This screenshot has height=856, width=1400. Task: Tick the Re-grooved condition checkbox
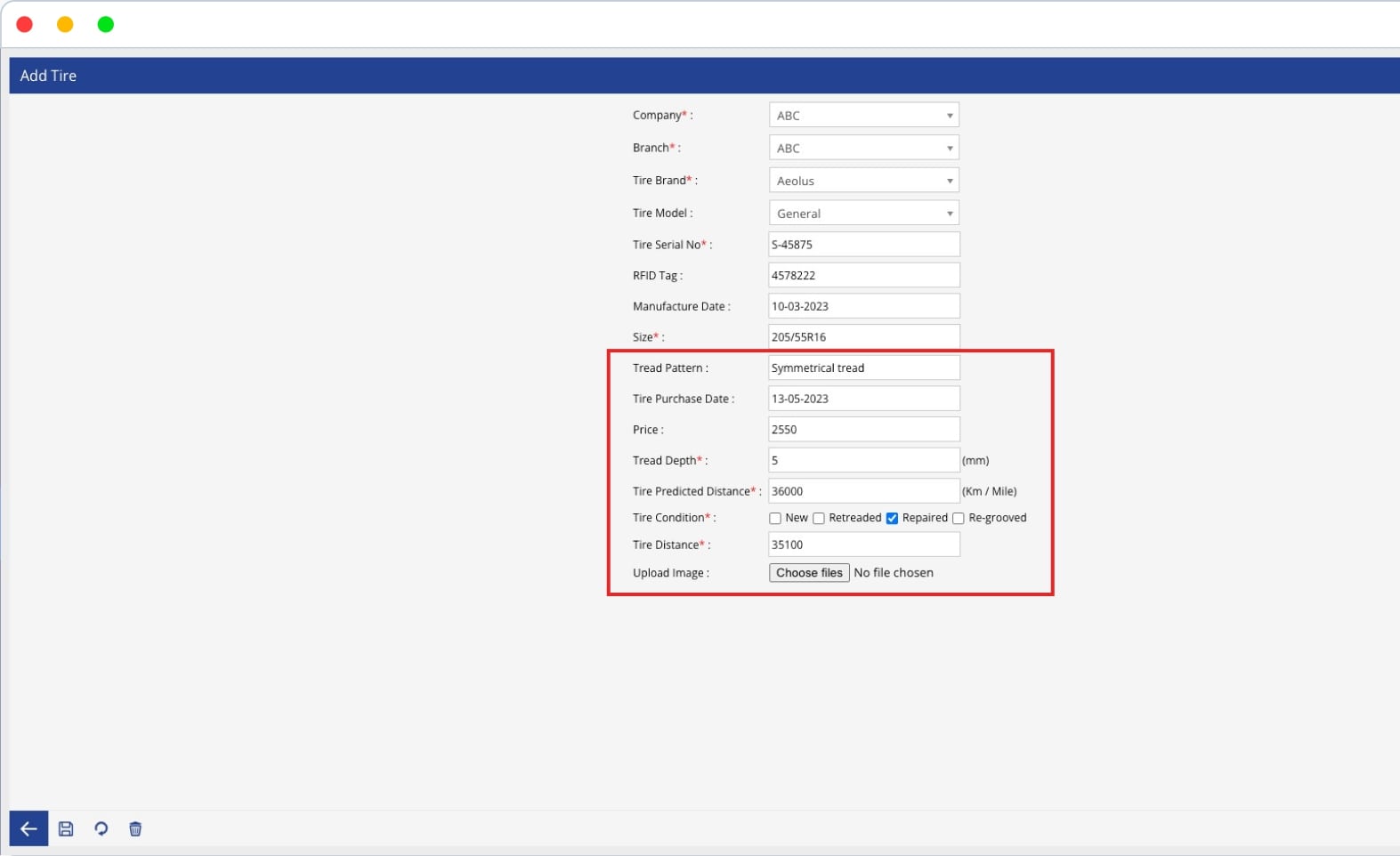(959, 518)
